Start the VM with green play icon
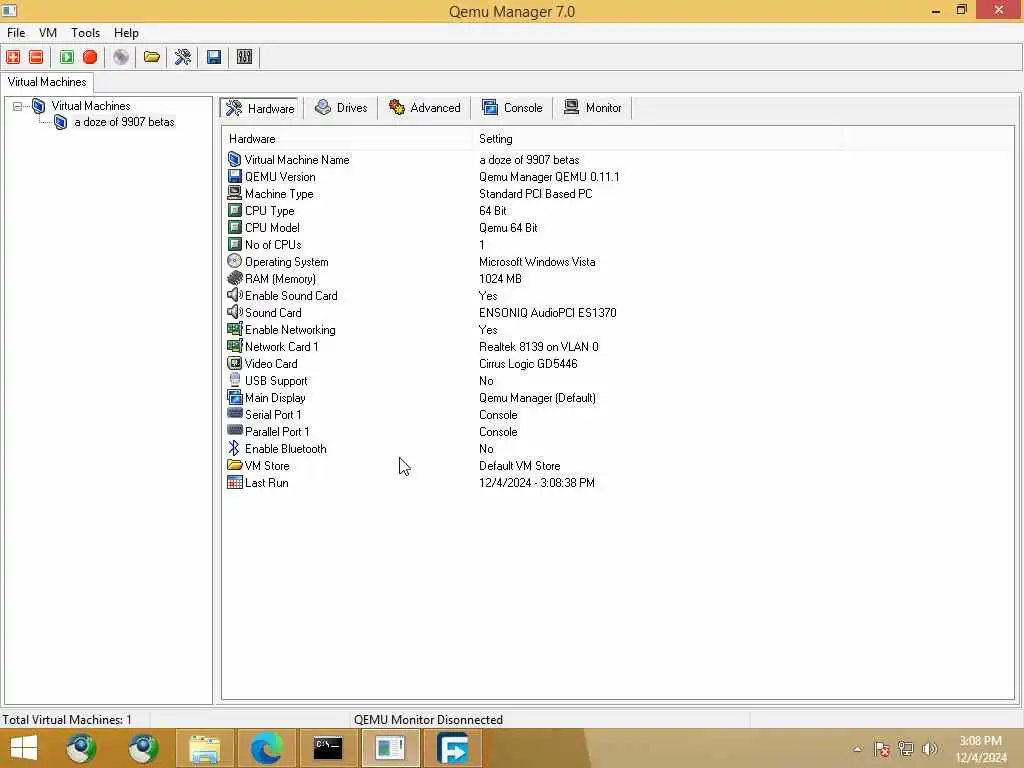1024x768 pixels. click(67, 57)
